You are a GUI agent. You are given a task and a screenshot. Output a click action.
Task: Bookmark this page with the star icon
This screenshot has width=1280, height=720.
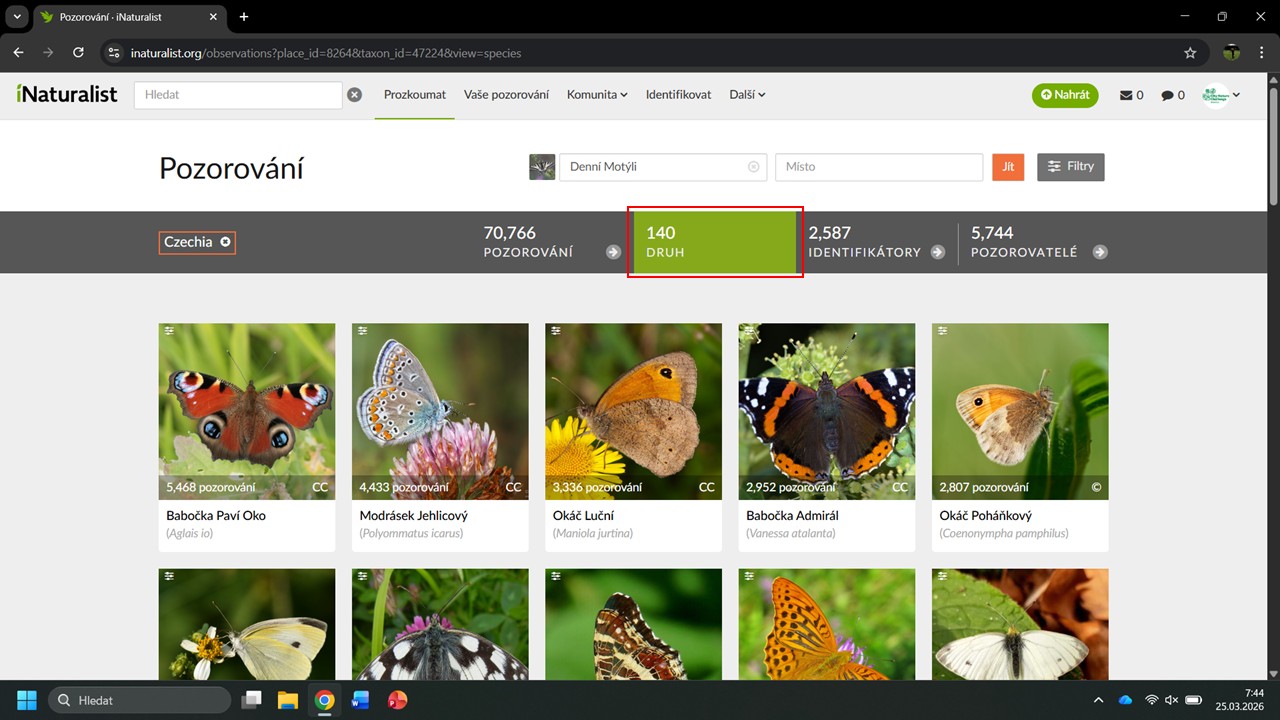tap(1190, 53)
